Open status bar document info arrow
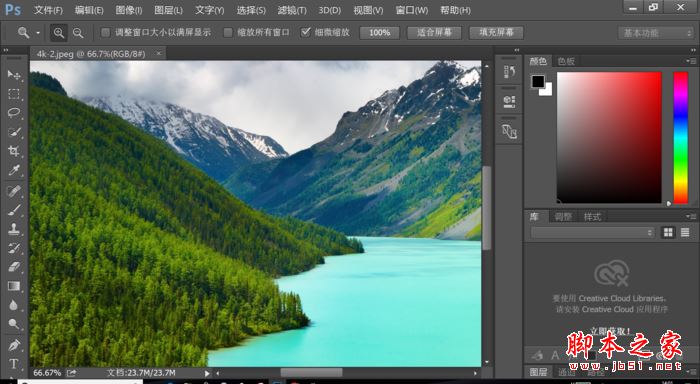 (x=207, y=373)
